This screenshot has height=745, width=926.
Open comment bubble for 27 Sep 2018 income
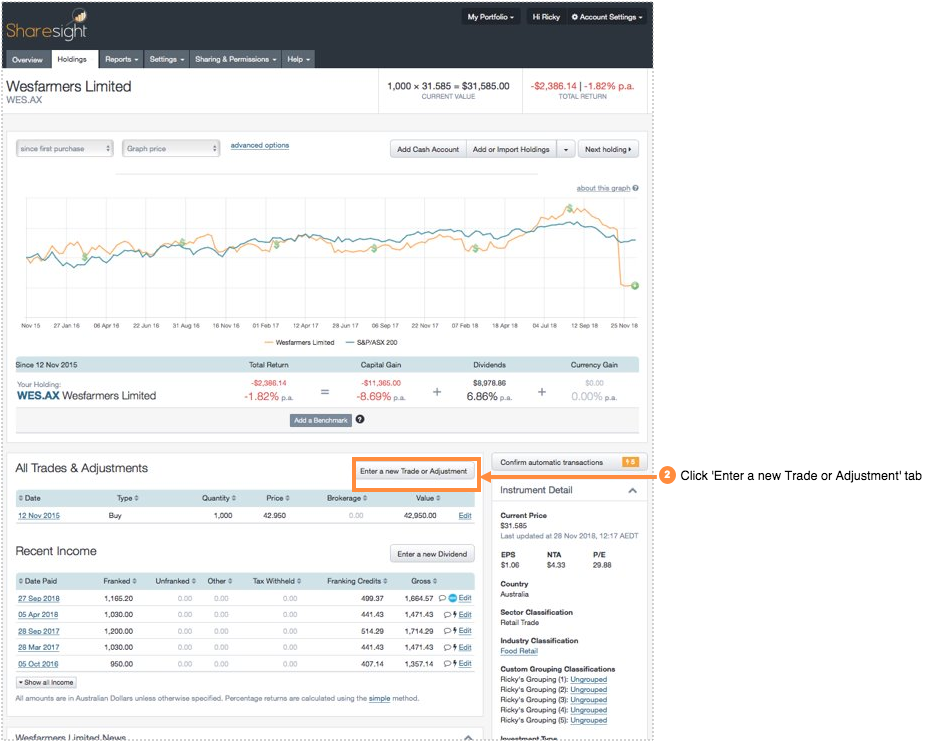point(442,598)
